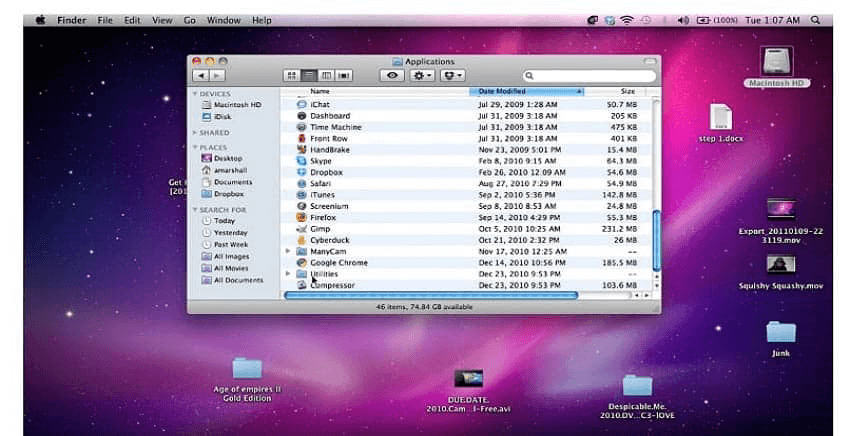Click the iTunes app icon
850x436 pixels.
[x=302, y=195]
